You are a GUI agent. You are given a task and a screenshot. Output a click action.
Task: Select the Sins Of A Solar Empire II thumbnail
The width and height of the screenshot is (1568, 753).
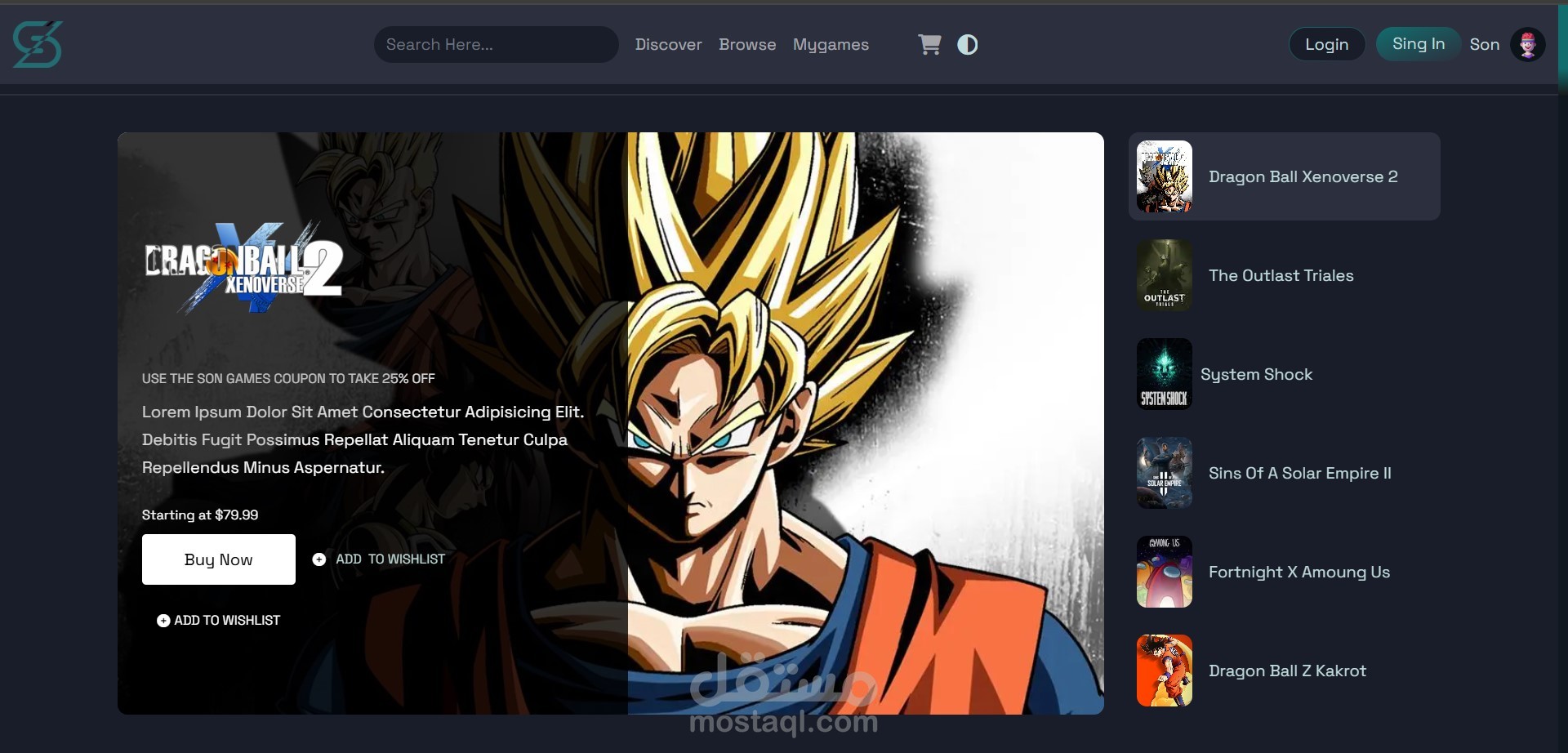click(x=1165, y=473)
